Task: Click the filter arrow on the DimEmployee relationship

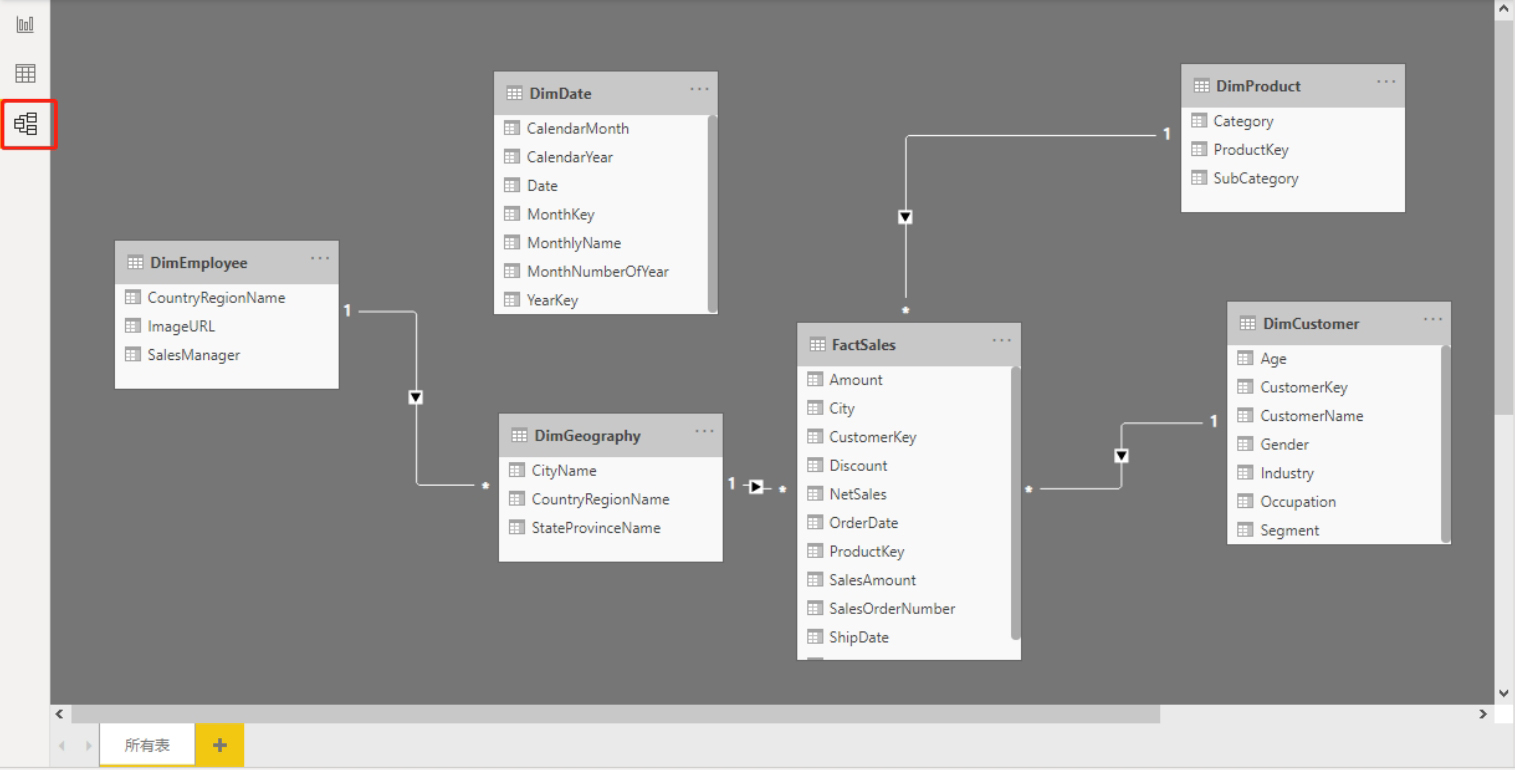Action: click(x=416, y=397)
